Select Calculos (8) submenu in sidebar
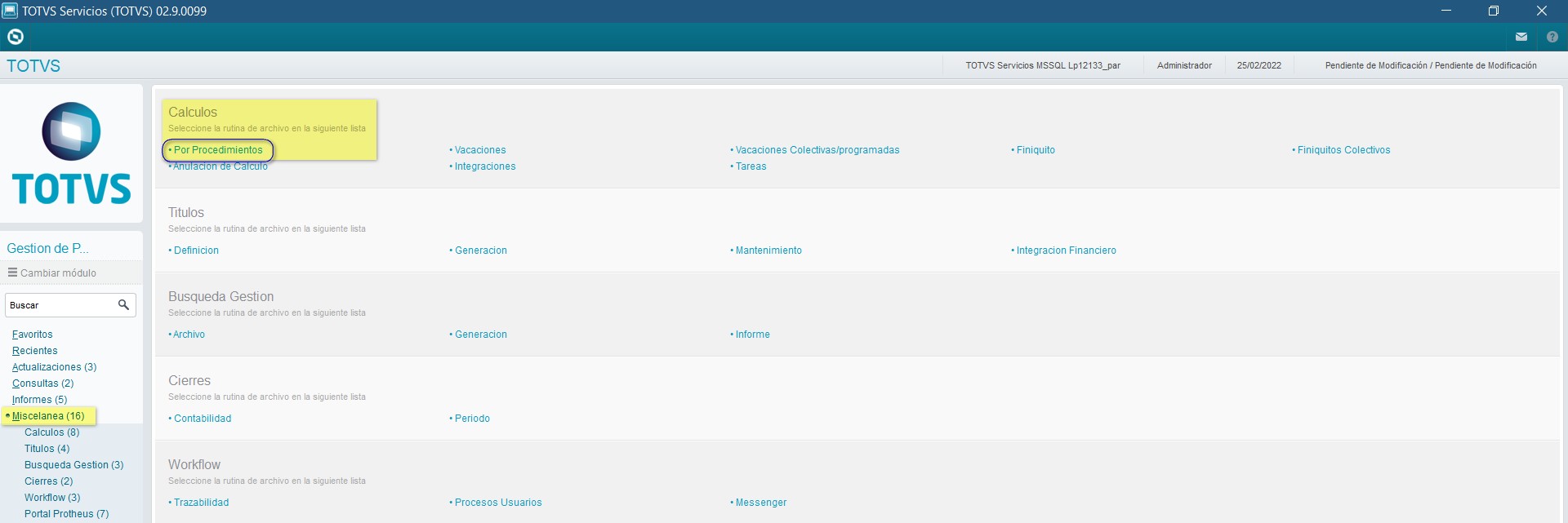This screenshot has height=523, width=1568. point(51,432)
